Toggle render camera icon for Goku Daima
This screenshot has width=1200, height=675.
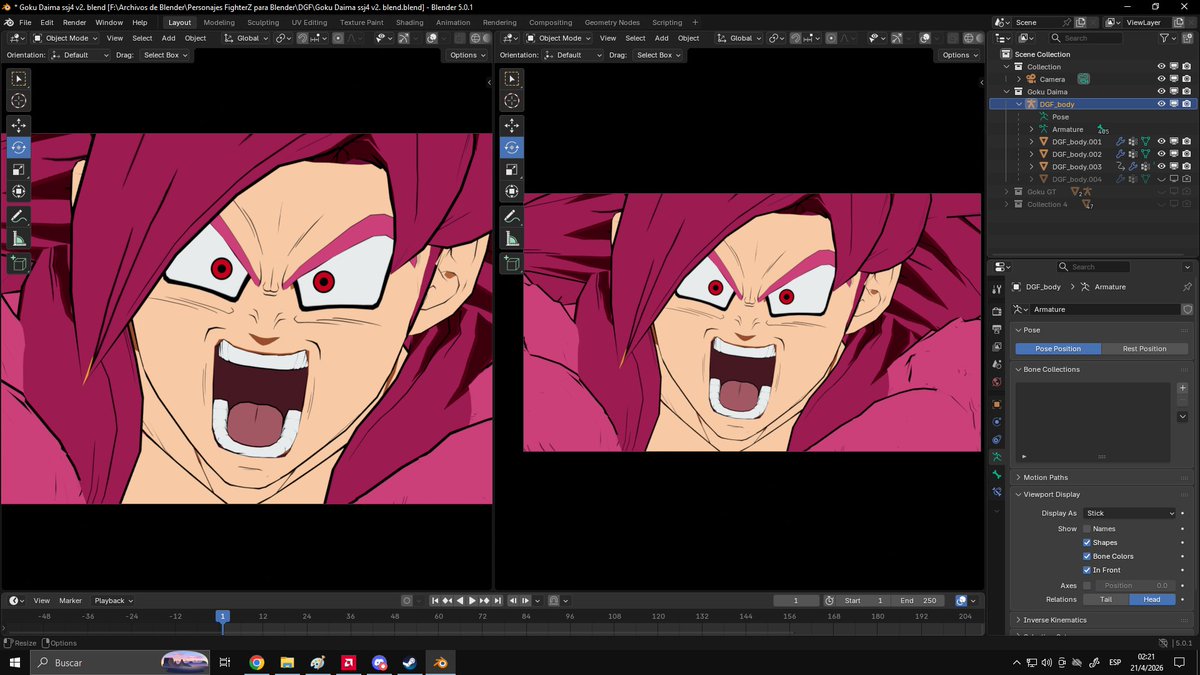[x=1186, y=92]
